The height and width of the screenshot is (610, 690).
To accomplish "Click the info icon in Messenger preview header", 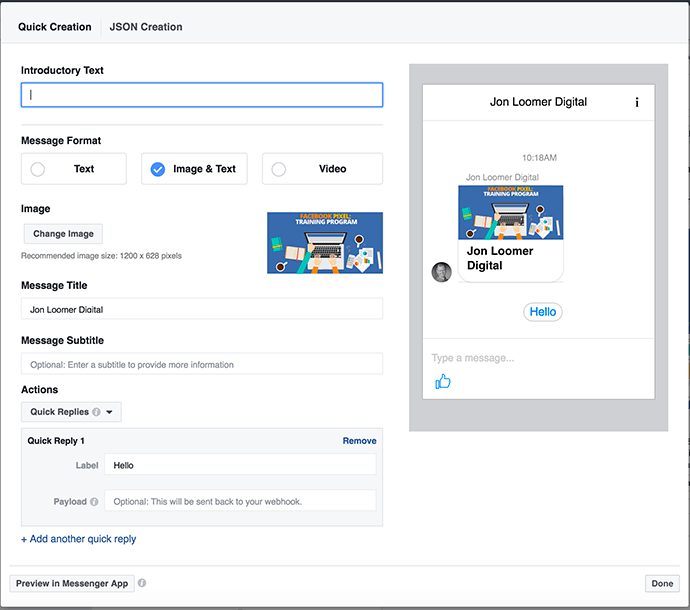I will 637,102.
